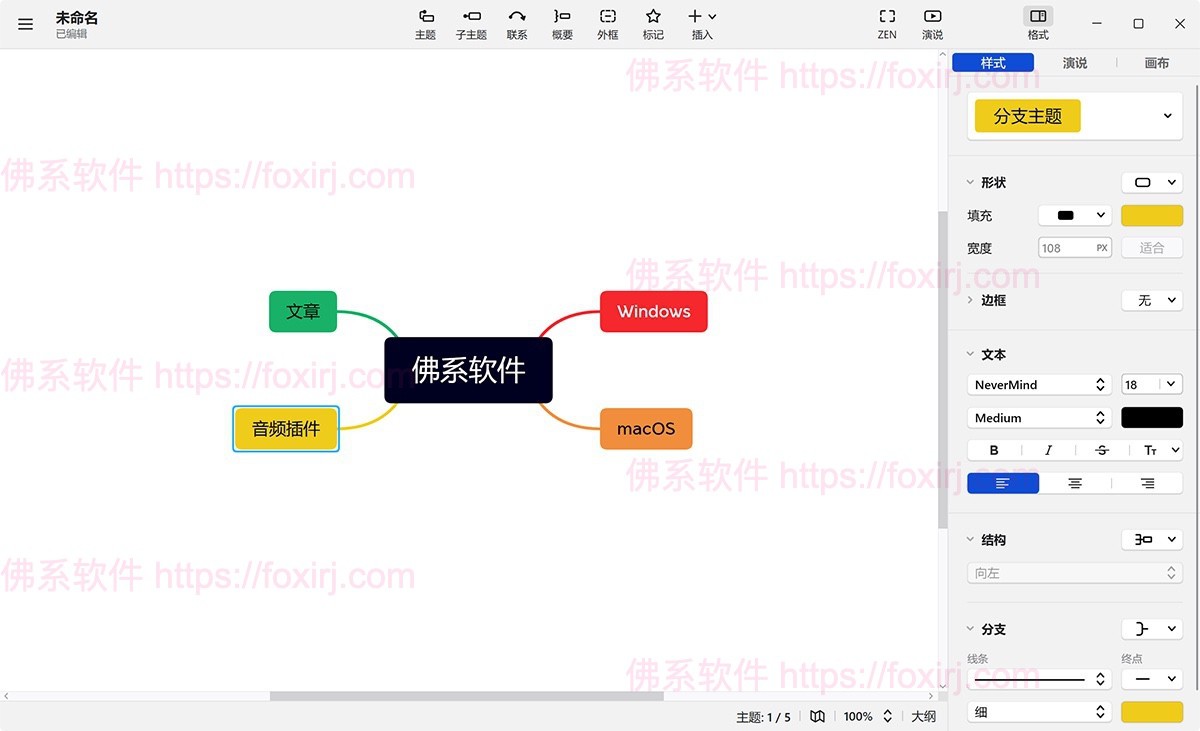Add a boundary using the 外框 icon

pos(607,23)
